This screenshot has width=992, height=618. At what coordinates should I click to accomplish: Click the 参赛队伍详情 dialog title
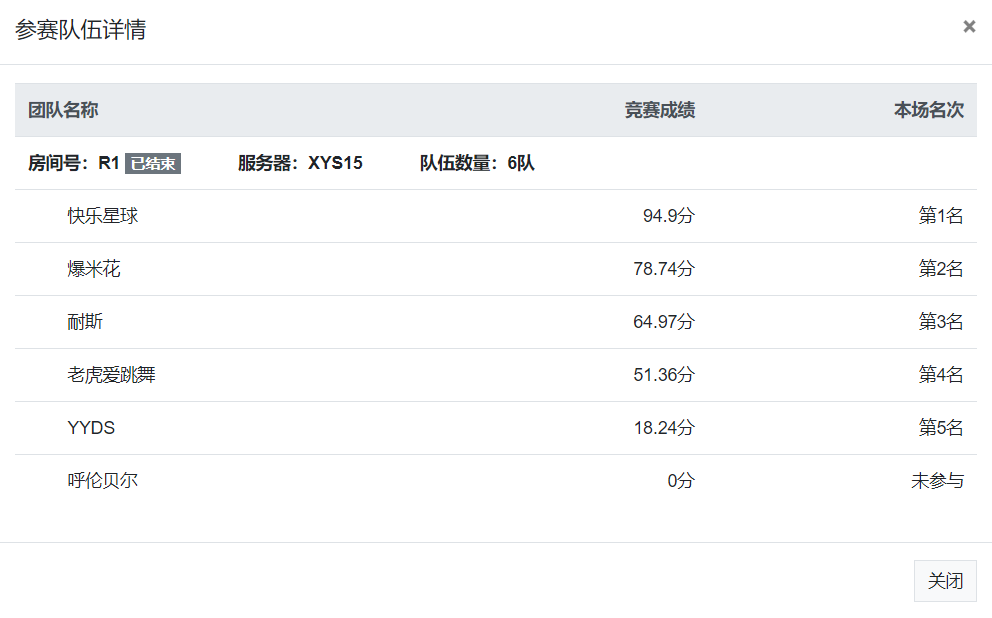(x=80, y=30)
